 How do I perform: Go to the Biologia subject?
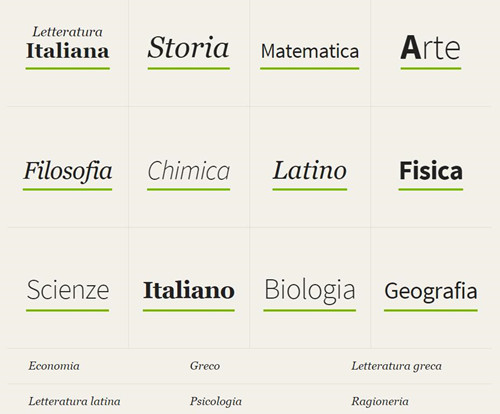click(x=310, y=290)
